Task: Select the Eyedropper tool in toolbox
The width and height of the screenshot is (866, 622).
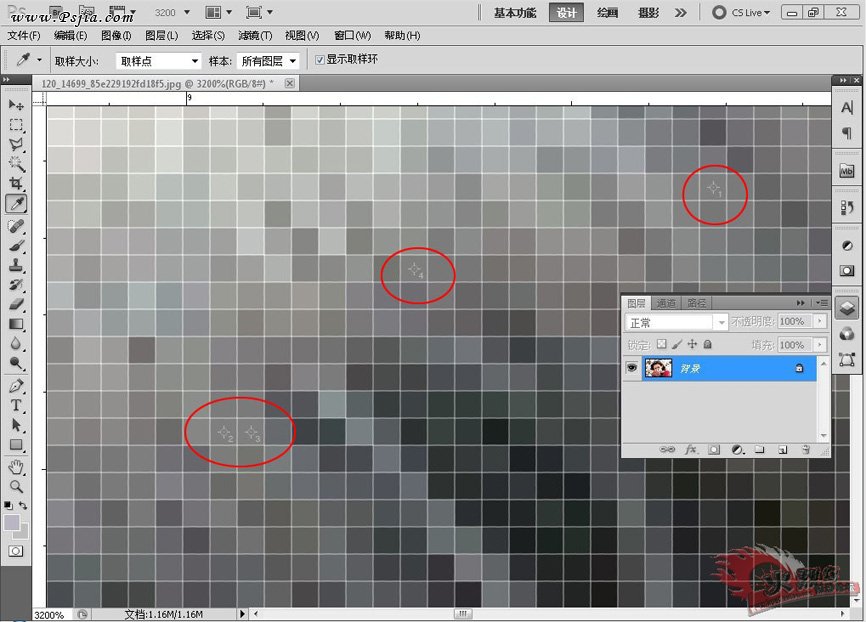Action: (x=16, y=204)
